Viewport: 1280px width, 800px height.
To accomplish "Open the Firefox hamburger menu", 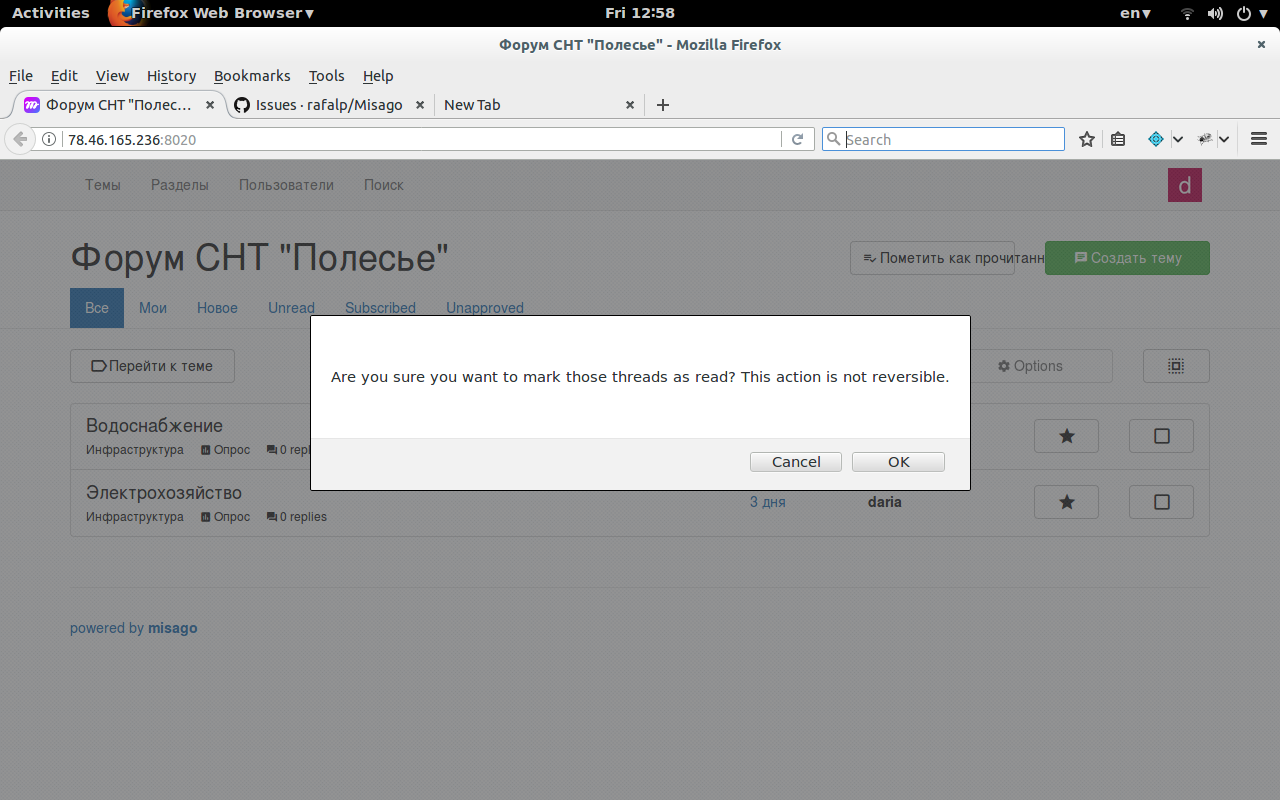I will [1259, 140].
